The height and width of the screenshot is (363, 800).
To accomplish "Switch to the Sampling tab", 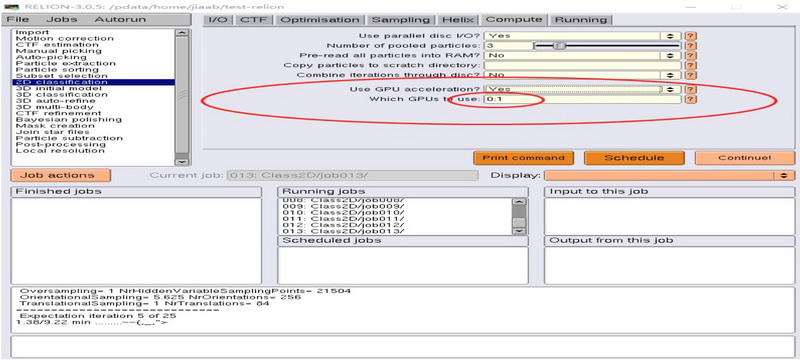I will tap(401, 20).
